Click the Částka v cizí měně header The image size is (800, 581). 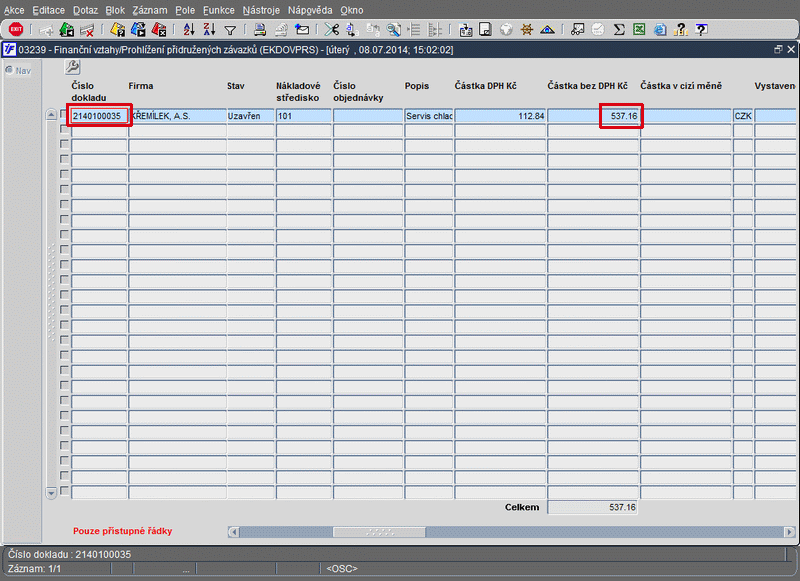point(681,86)
